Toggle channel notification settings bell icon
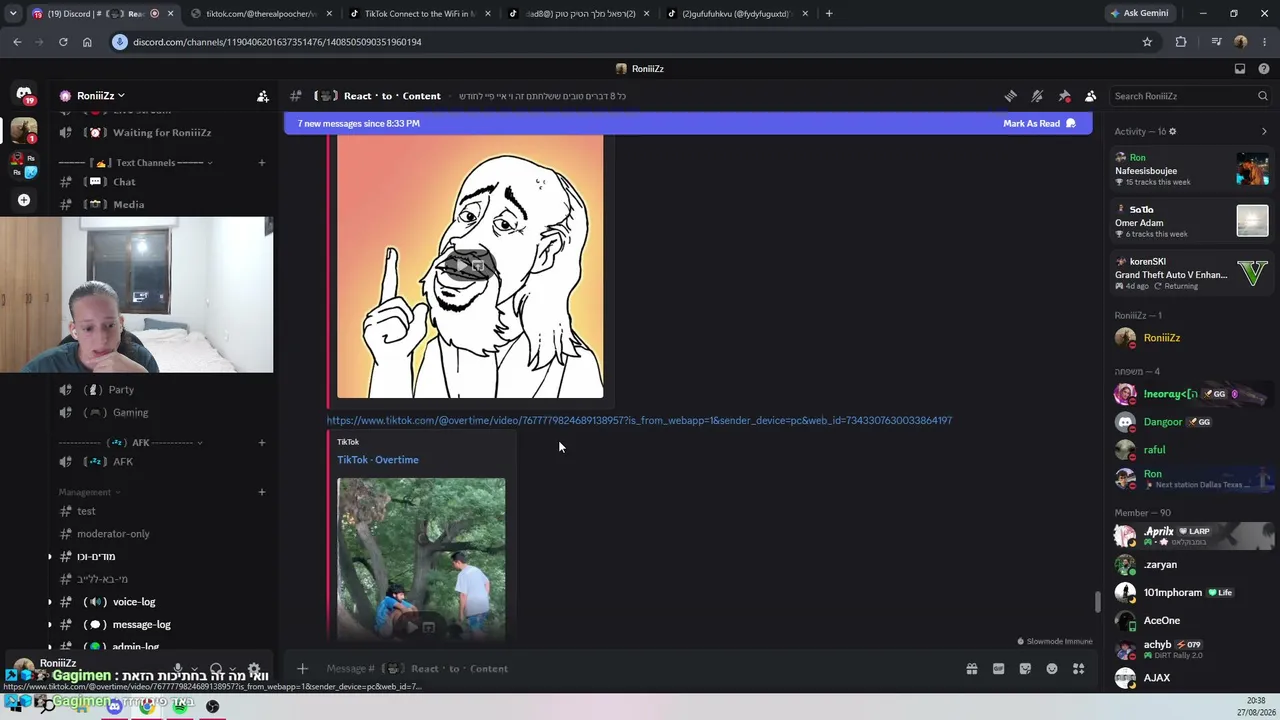Viewport: 1280px width, 720px height. [x=1037, y=96]
